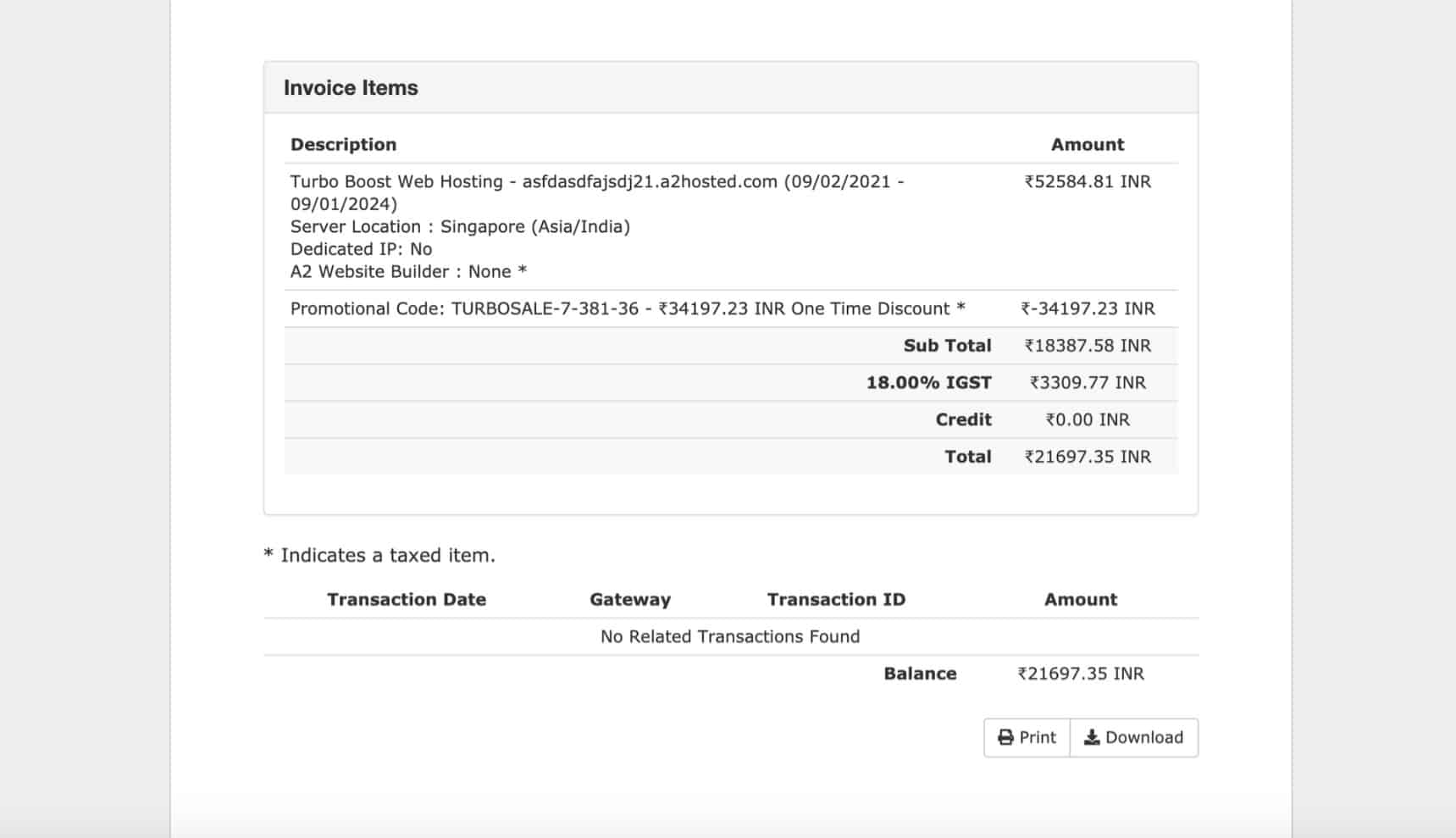Click the ₹52584.81 INR hosting amount
The width and height of the screenshot is (1456, 838).
pos(1088,181)
